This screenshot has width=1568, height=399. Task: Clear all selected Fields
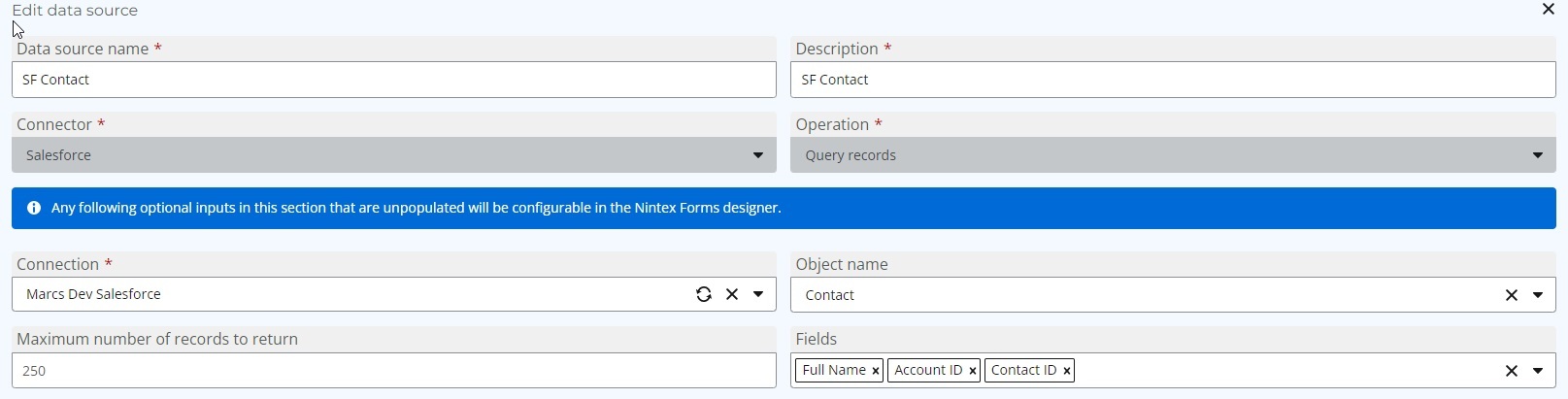pyautogui.click(x=1511, y=371)
